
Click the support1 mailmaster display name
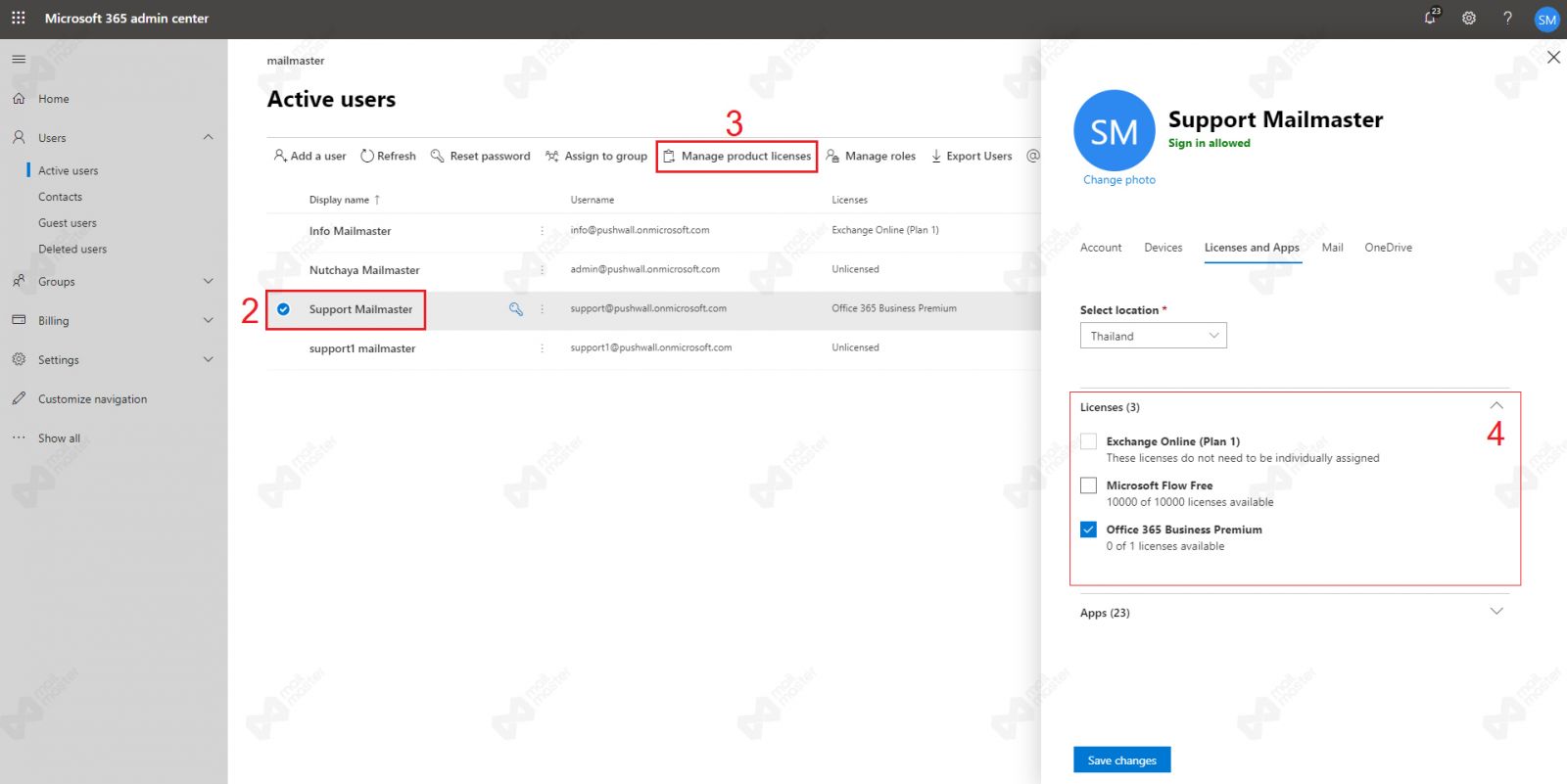(x=362, y=348)
